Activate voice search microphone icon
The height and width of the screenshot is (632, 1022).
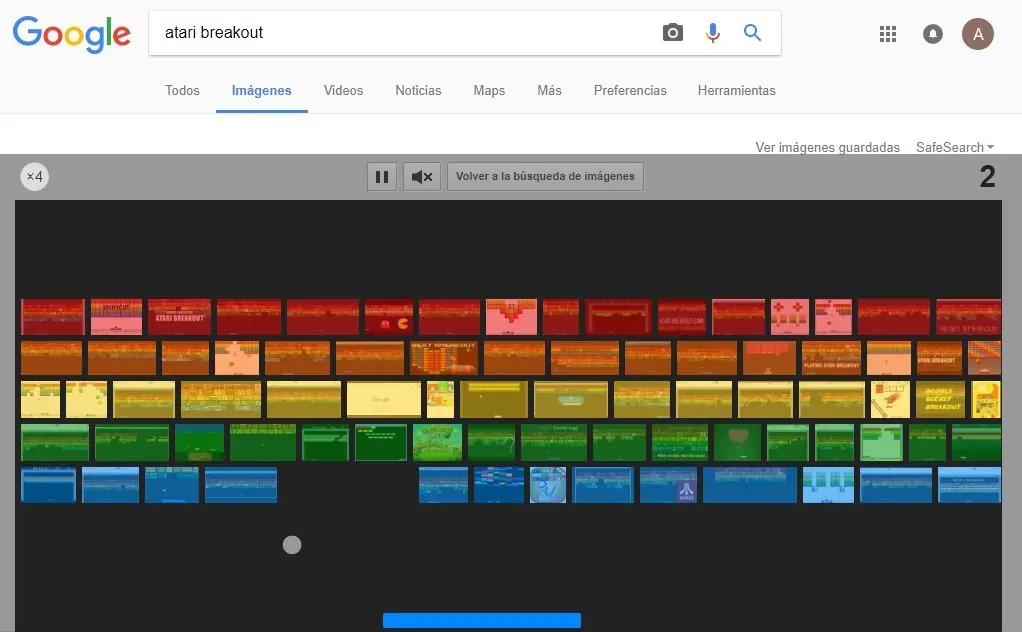pos(712,33)
